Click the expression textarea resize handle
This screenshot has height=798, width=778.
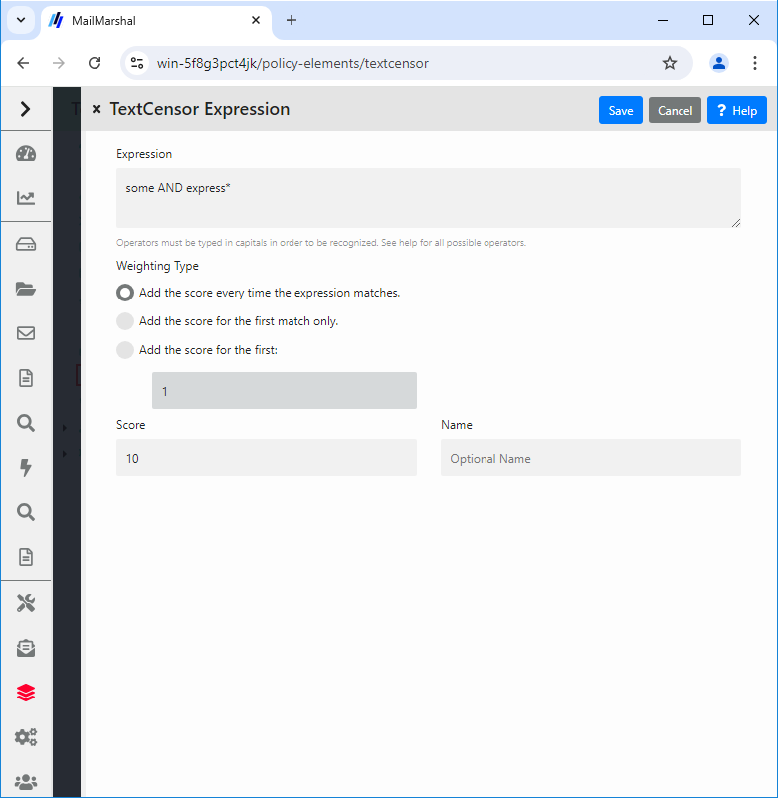click(x=736, y=223)
